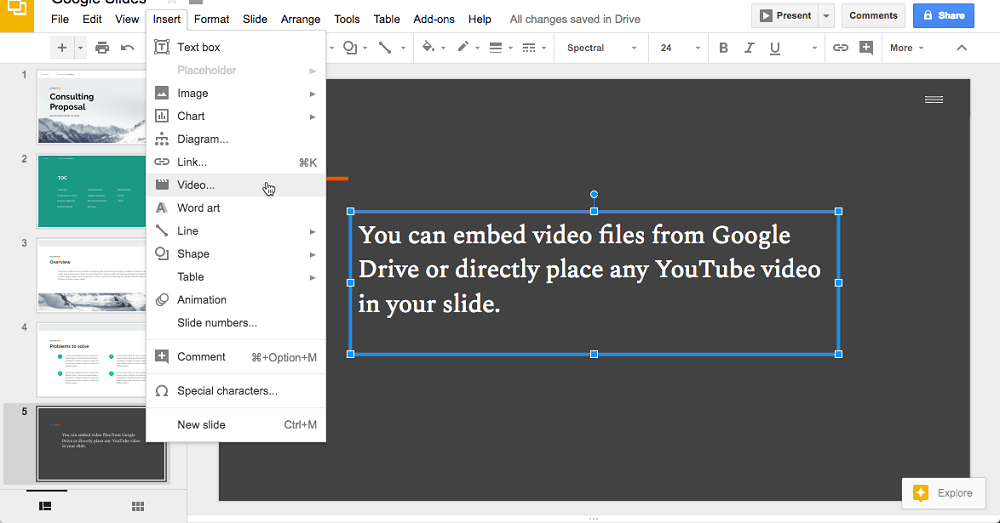The width and height of the screenshot is (1000, 523).
Task: Click the print icon in toolbar
Action: point(103,48)
